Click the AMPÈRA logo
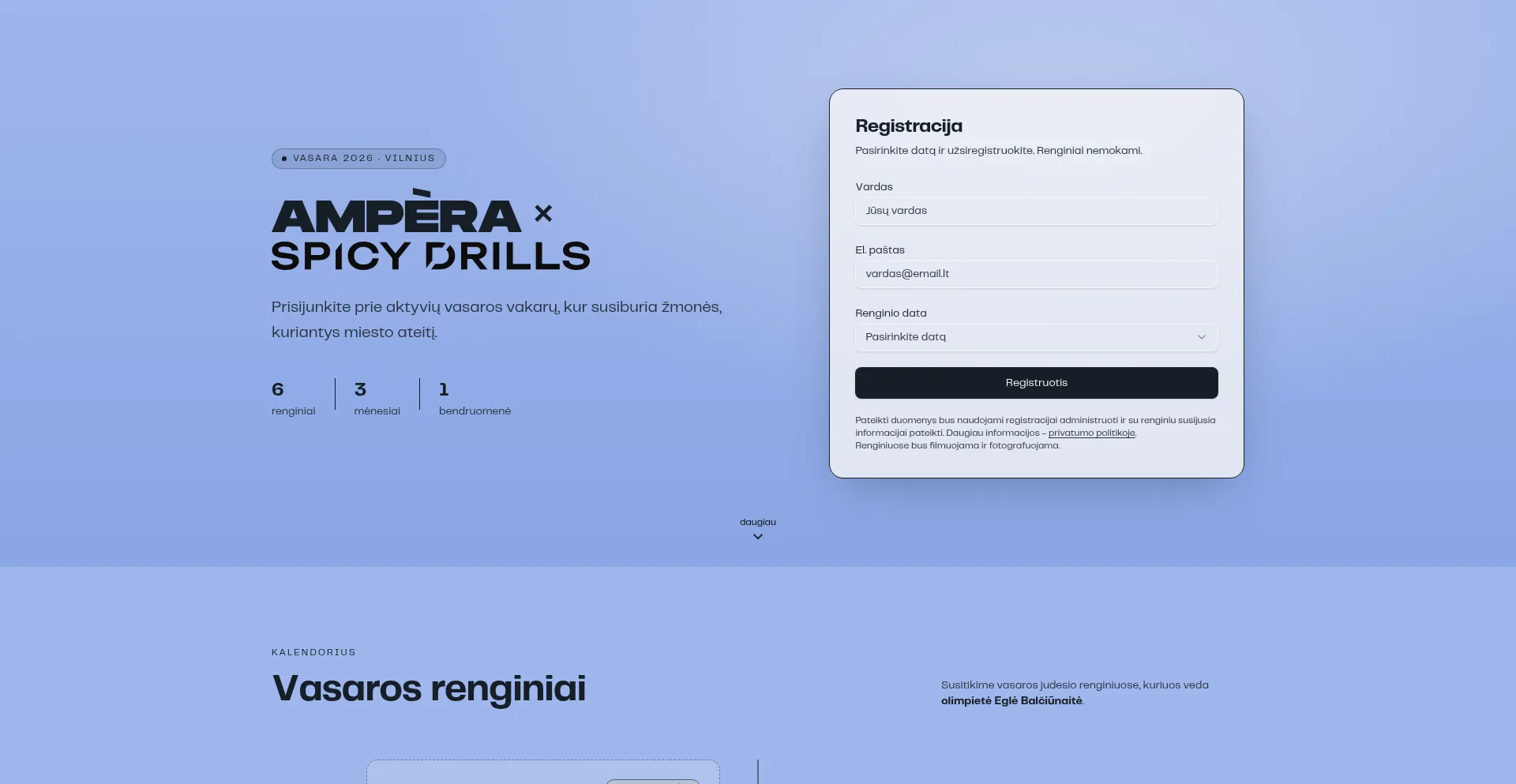Screen dimensions: 1516x784 coord(396,211)
